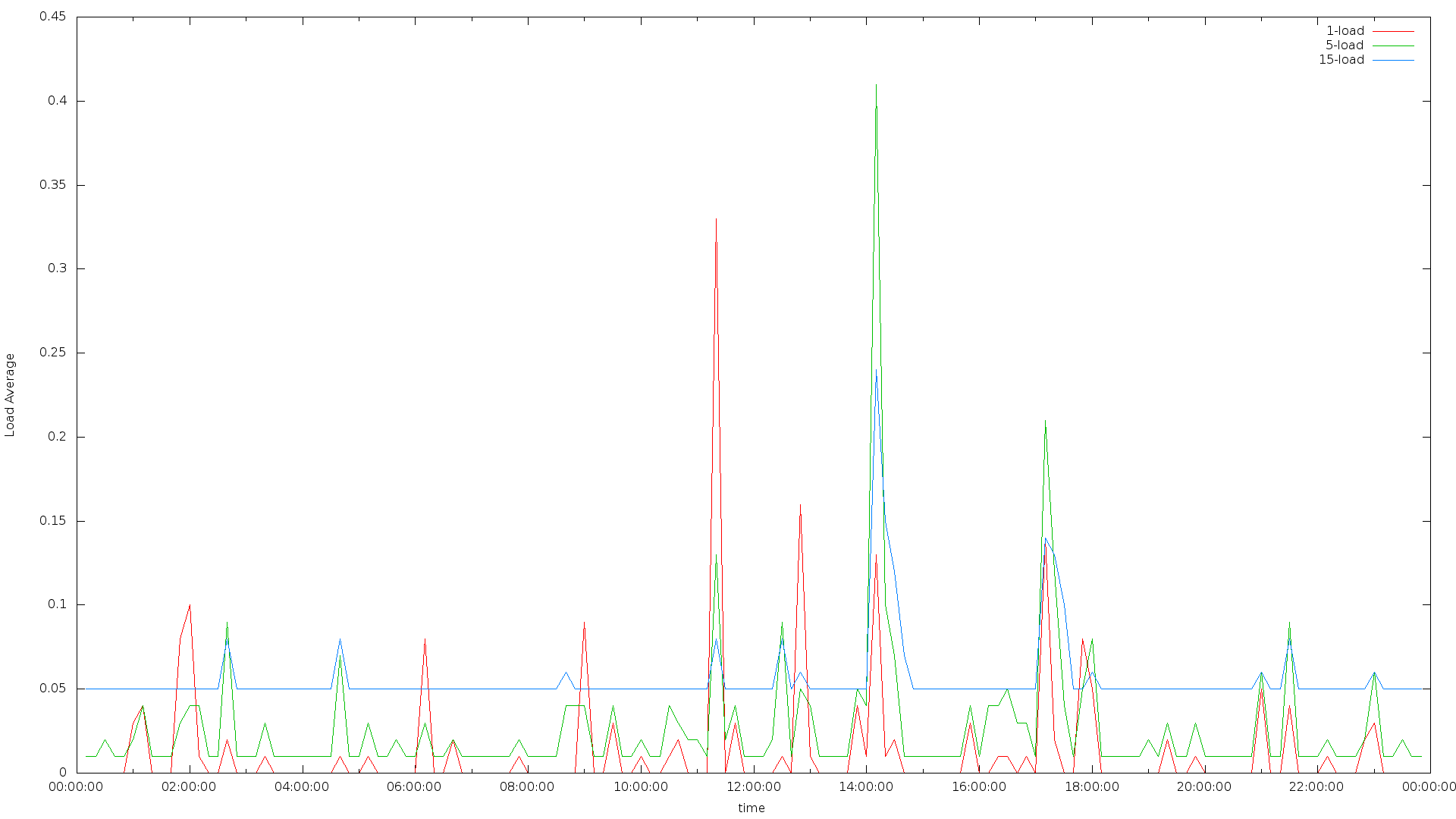Click the green peak reaching 0.21
Image resolution: width=1456 pixels, height=819 pixels.
click(x=1045, y=422)
